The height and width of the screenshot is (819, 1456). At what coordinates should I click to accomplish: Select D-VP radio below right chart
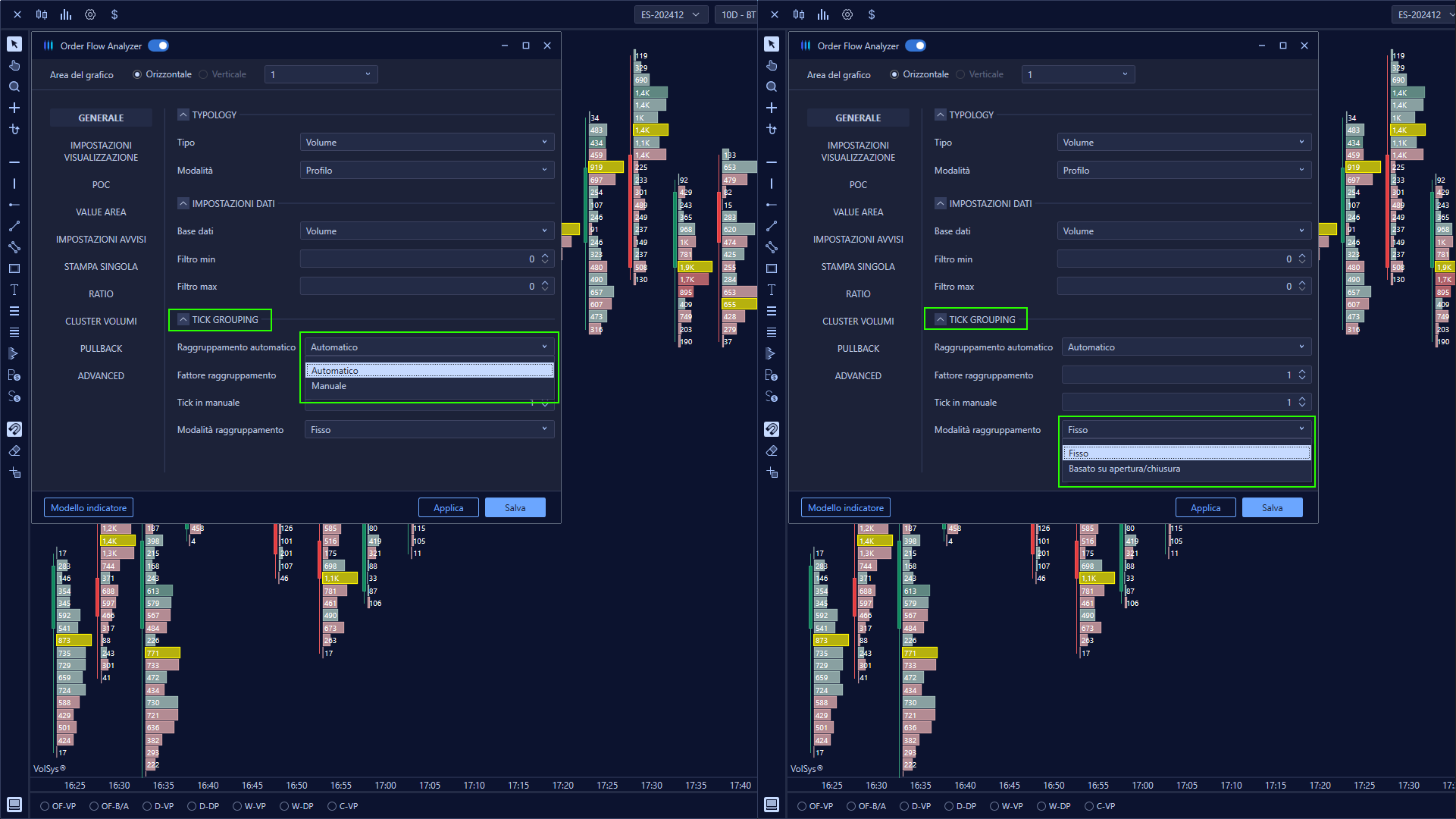[x=904, y=806]
